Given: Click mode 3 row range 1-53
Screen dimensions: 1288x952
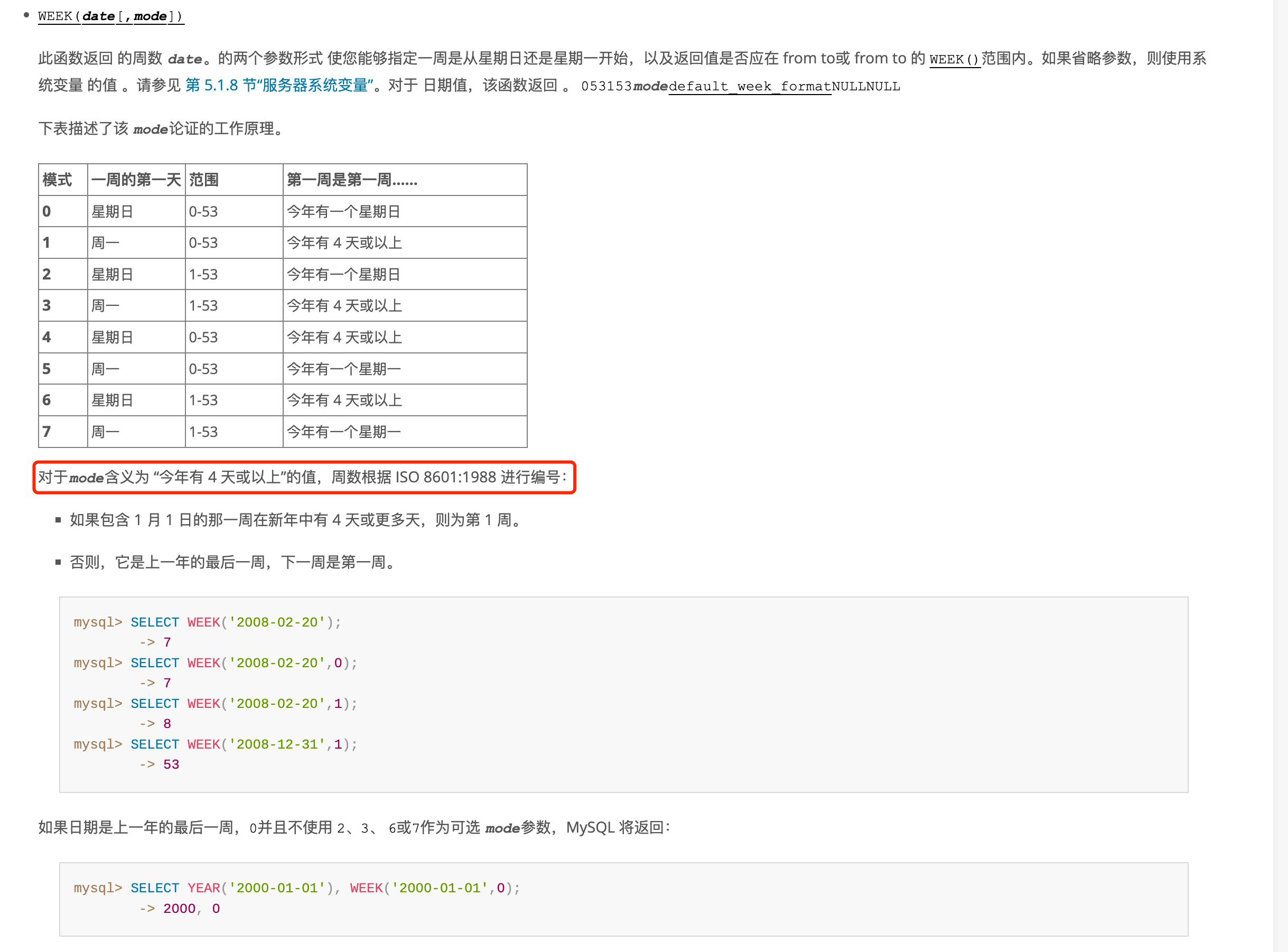Looking at the screenshot, I should click(x=203, y=305).
